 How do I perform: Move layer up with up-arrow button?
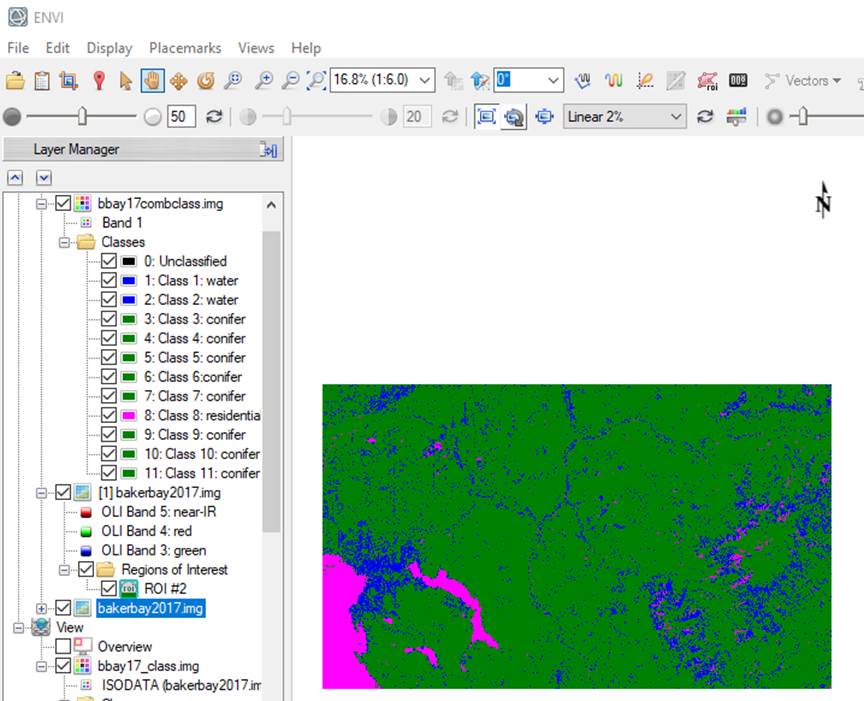click(x=15, y=178)
